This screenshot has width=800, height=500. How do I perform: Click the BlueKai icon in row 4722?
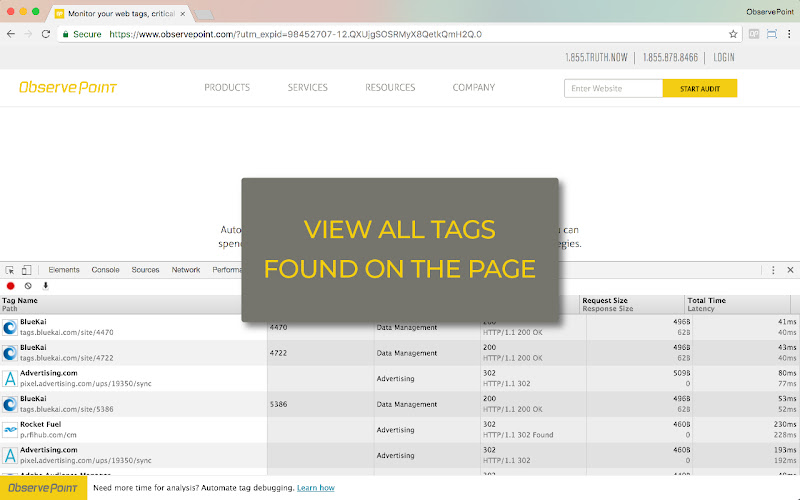pos(10,353)
